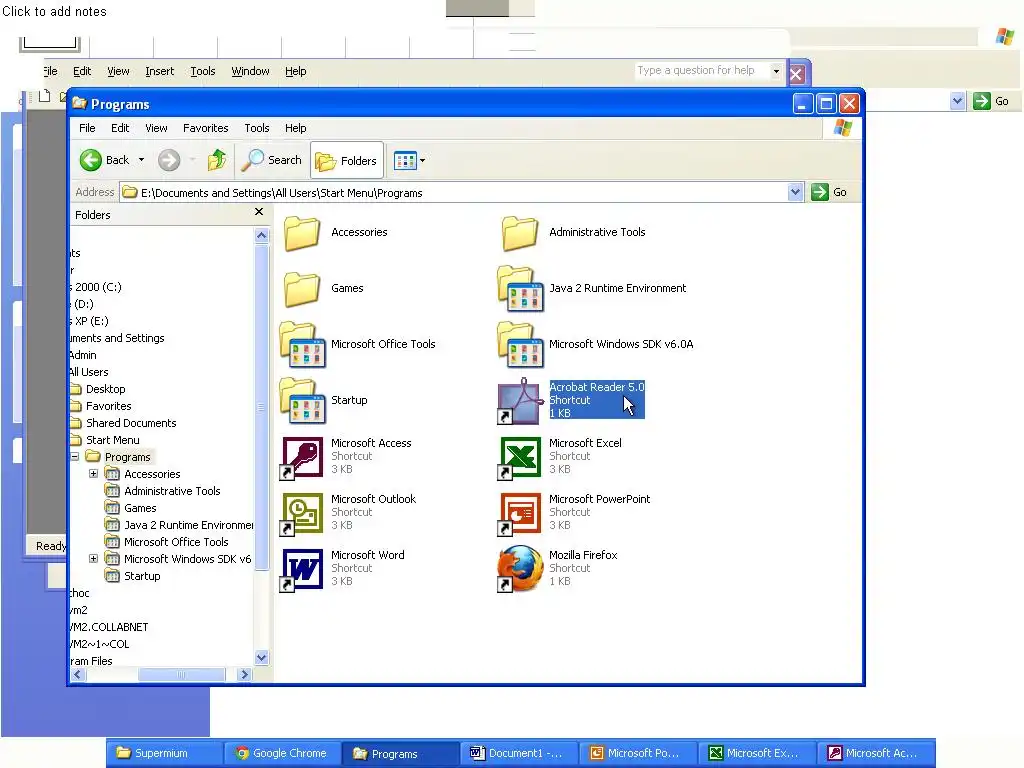1024x768 pixels.
Task: Open the Insert menu in background window
Action: (x=159, y=71)
